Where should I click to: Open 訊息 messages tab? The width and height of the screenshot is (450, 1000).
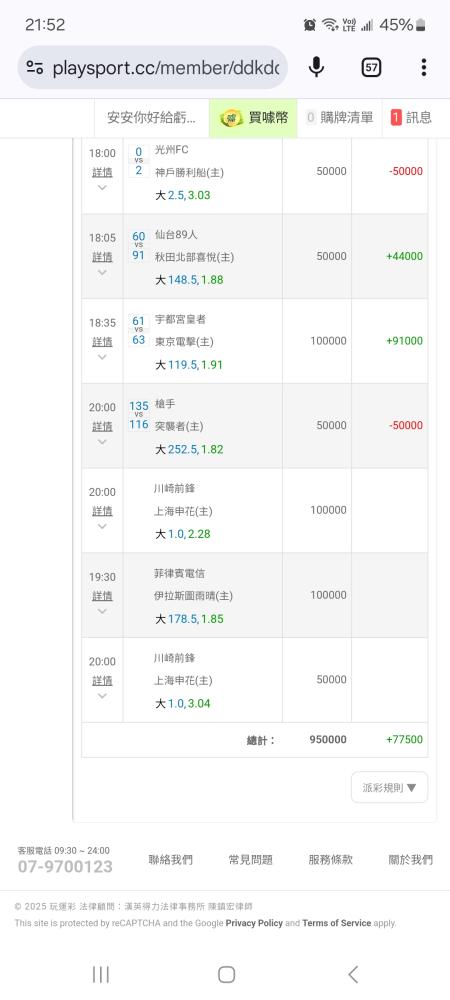click(x=411, y=117)
